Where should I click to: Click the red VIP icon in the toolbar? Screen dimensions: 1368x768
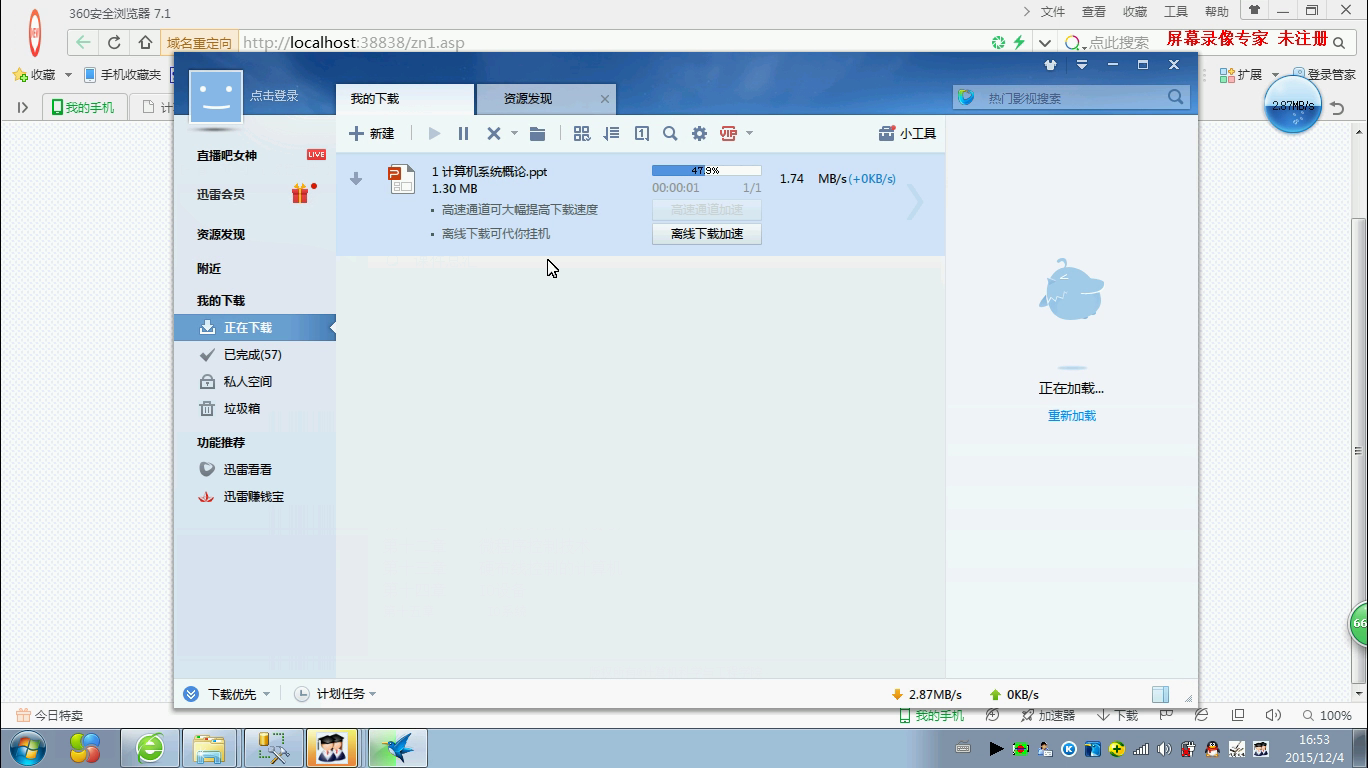click(728, 133)
